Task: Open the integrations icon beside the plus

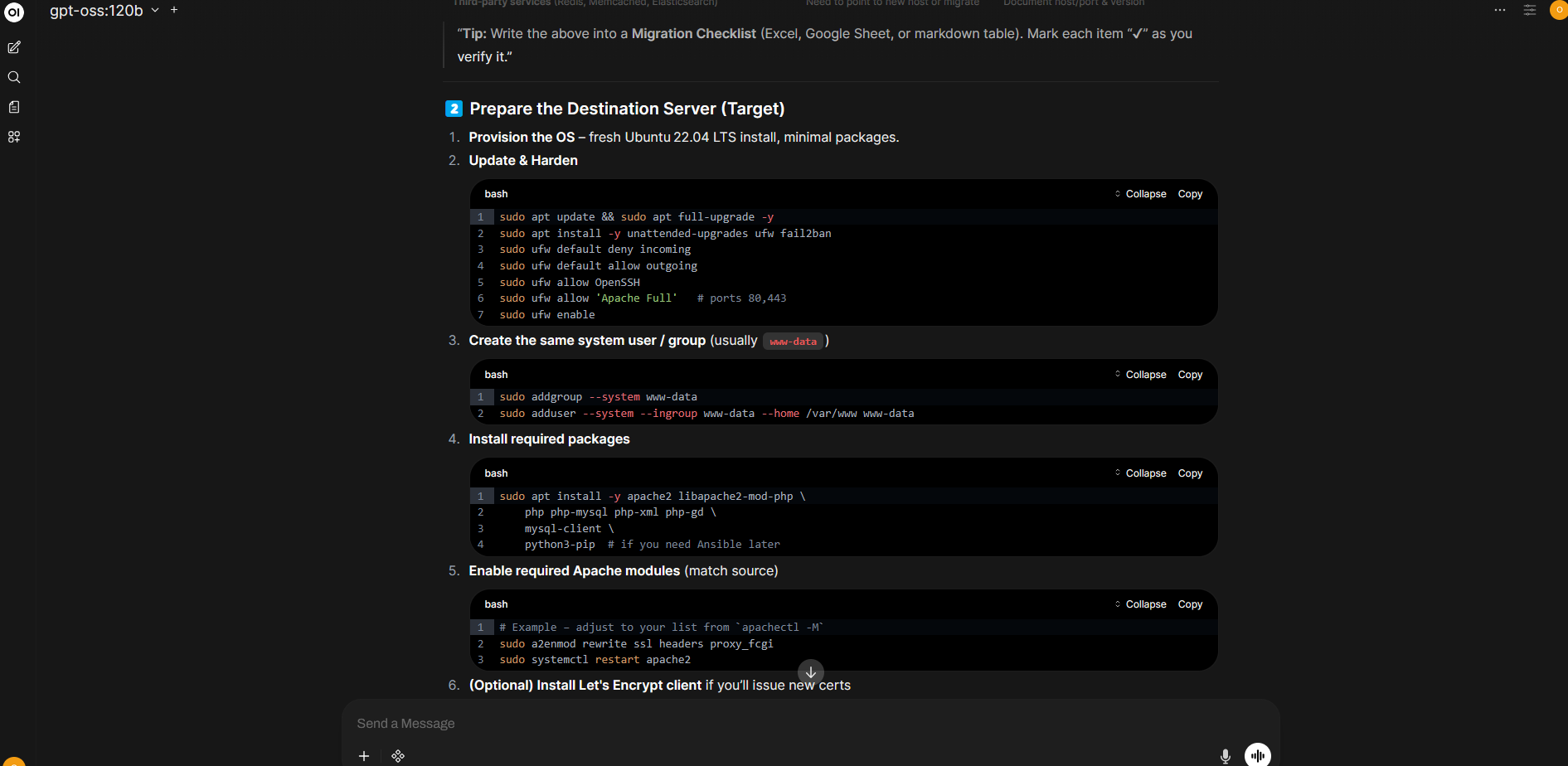Action: 398,755
